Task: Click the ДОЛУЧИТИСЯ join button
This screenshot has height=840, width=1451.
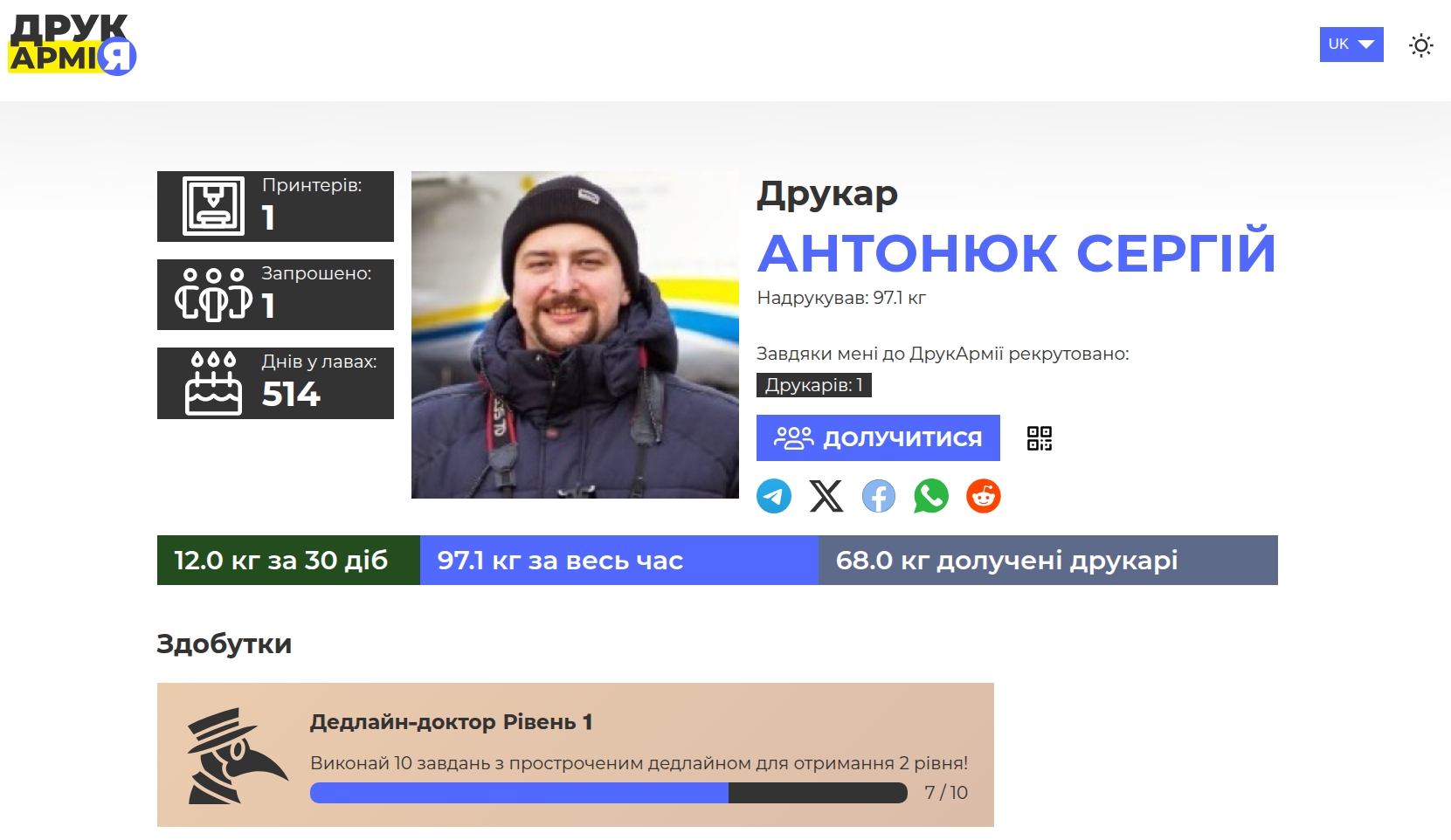Action: 878,437
